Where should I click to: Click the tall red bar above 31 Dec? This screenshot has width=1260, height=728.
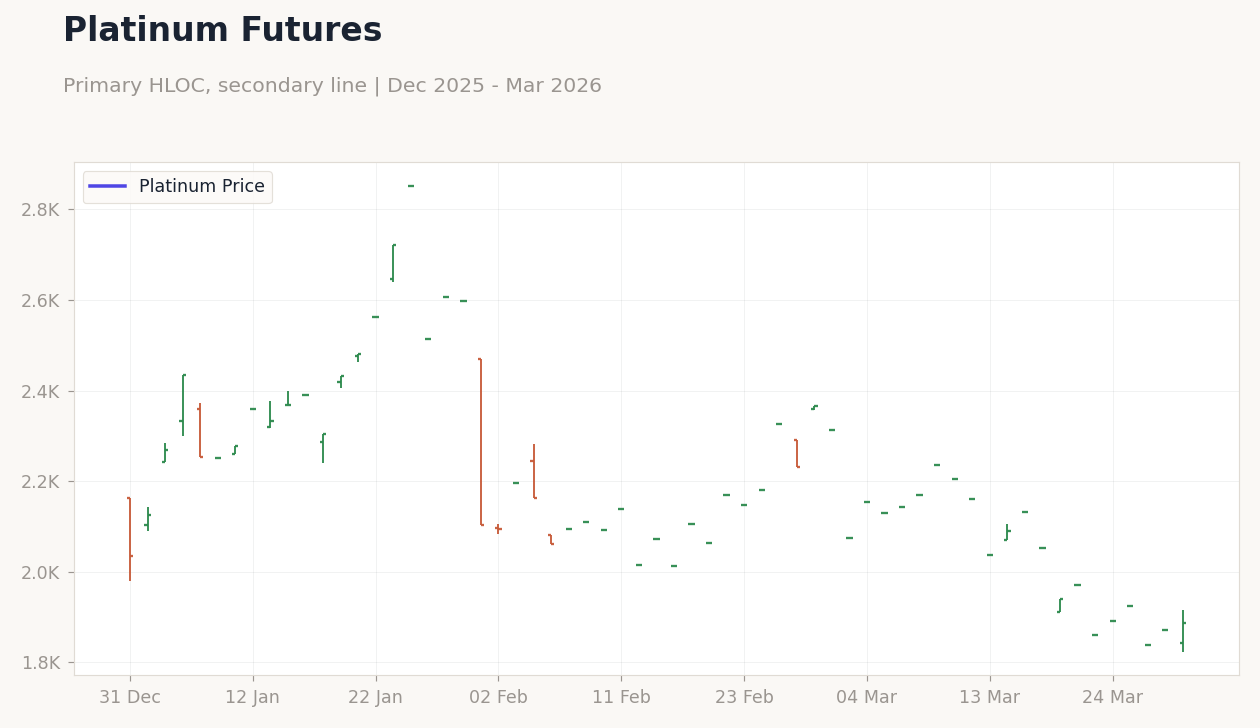point(130,539)
